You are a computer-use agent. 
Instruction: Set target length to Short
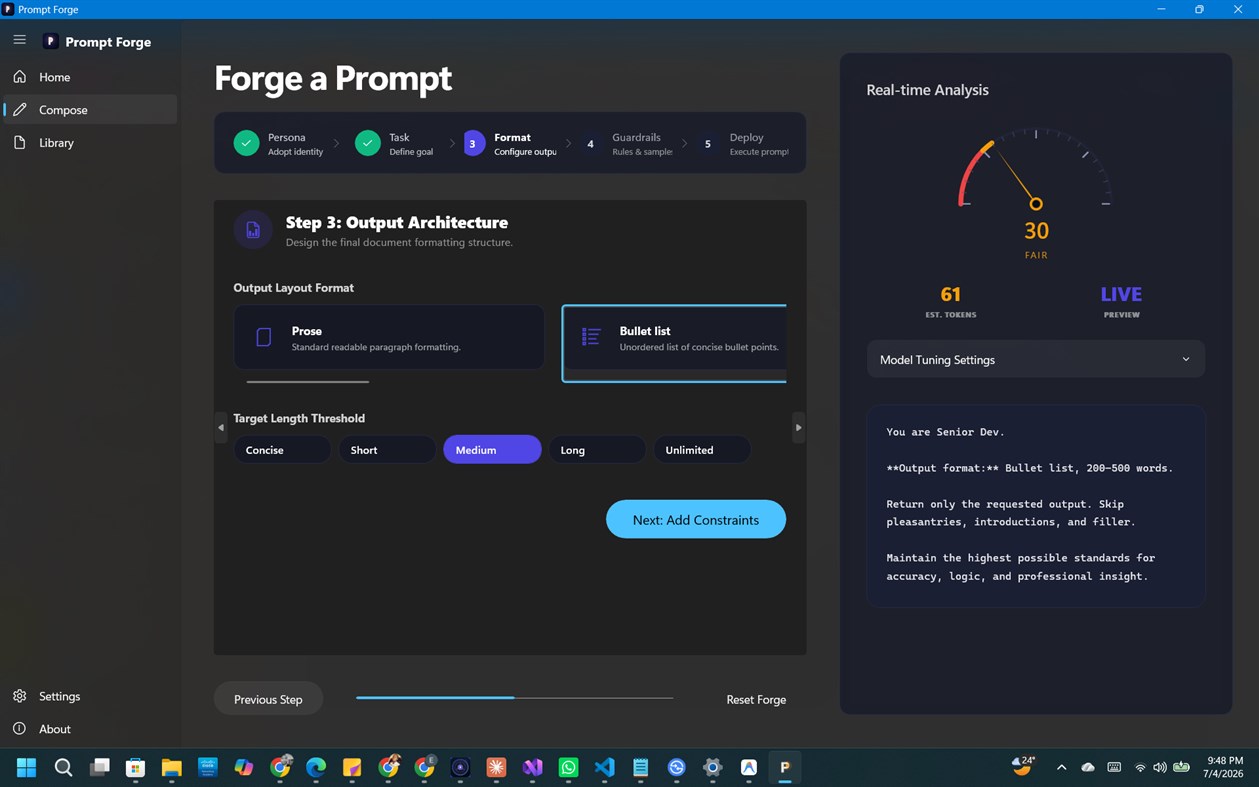click(x=387, y=450)
